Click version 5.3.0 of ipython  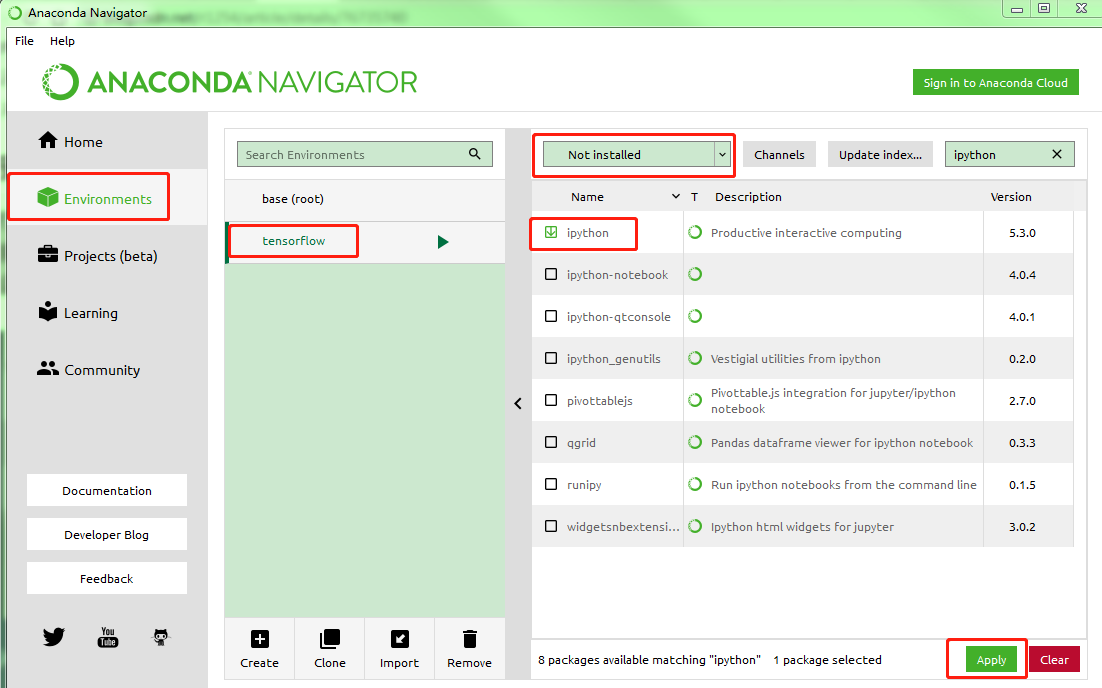[x=1022, y=233]
